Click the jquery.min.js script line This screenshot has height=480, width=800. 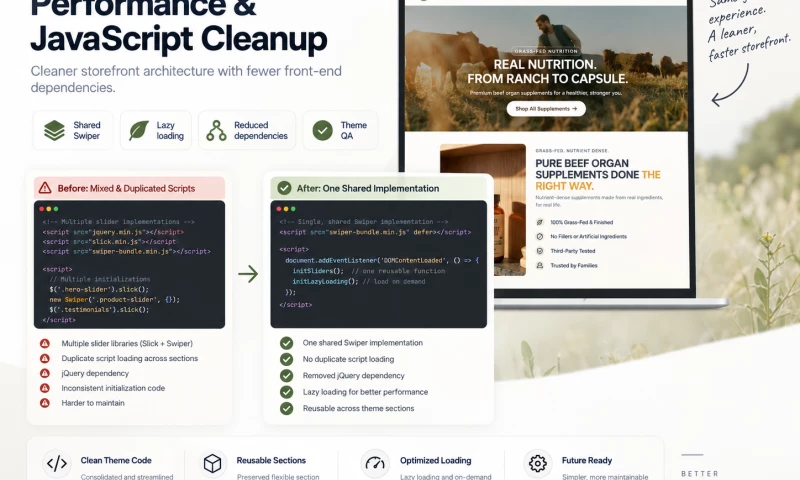(x=113, y=232)
